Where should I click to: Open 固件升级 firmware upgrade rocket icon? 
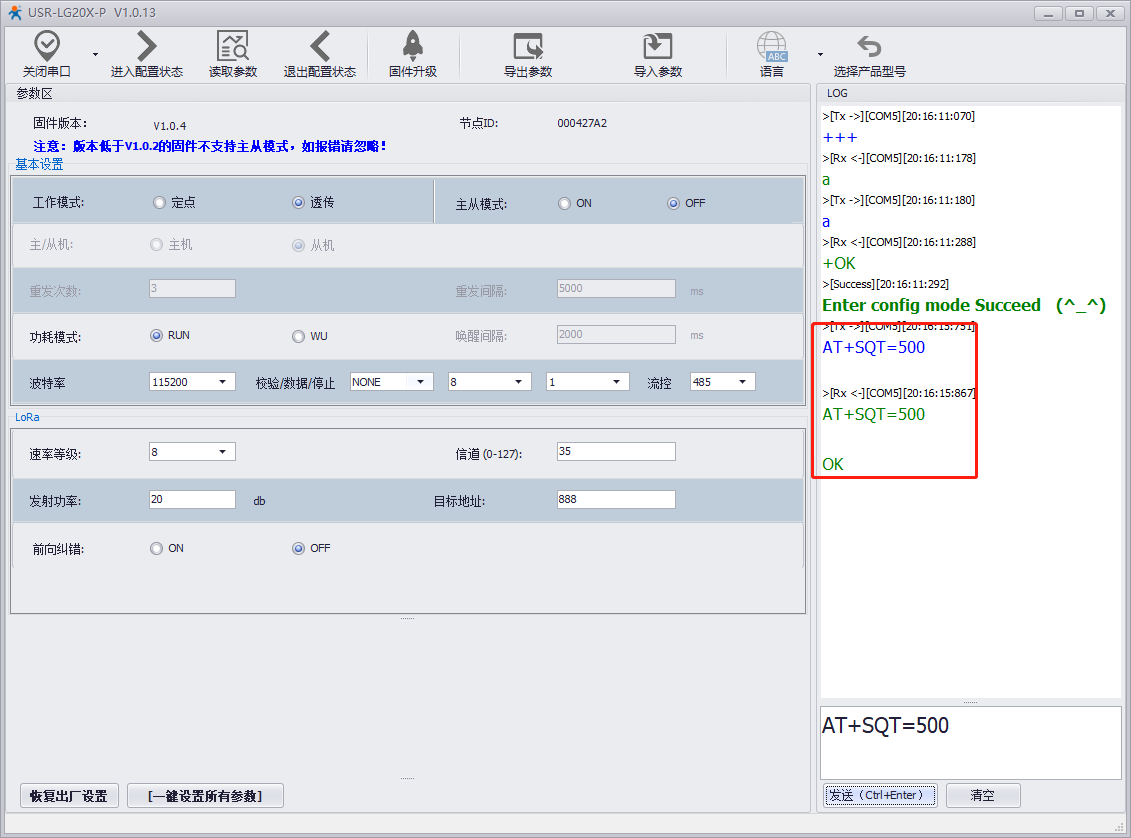pos(412,46)
